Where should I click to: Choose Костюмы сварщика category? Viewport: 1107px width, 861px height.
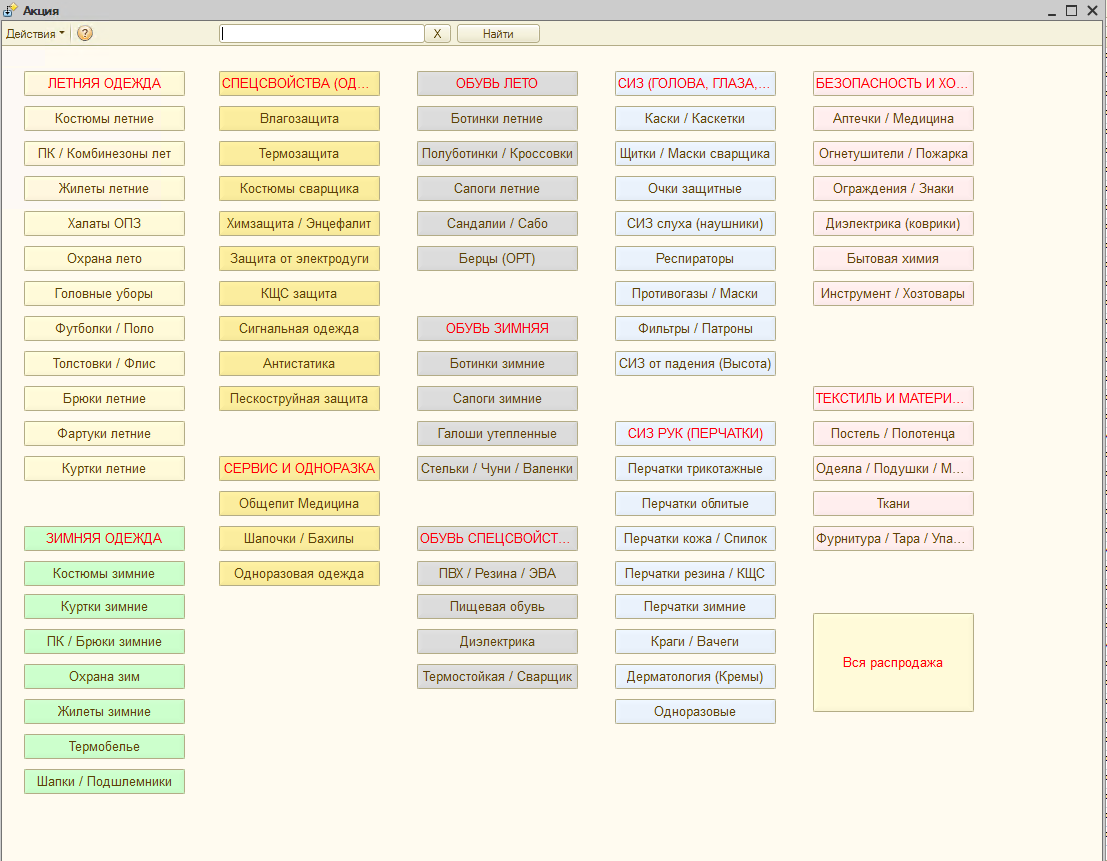tap(299, 189)
